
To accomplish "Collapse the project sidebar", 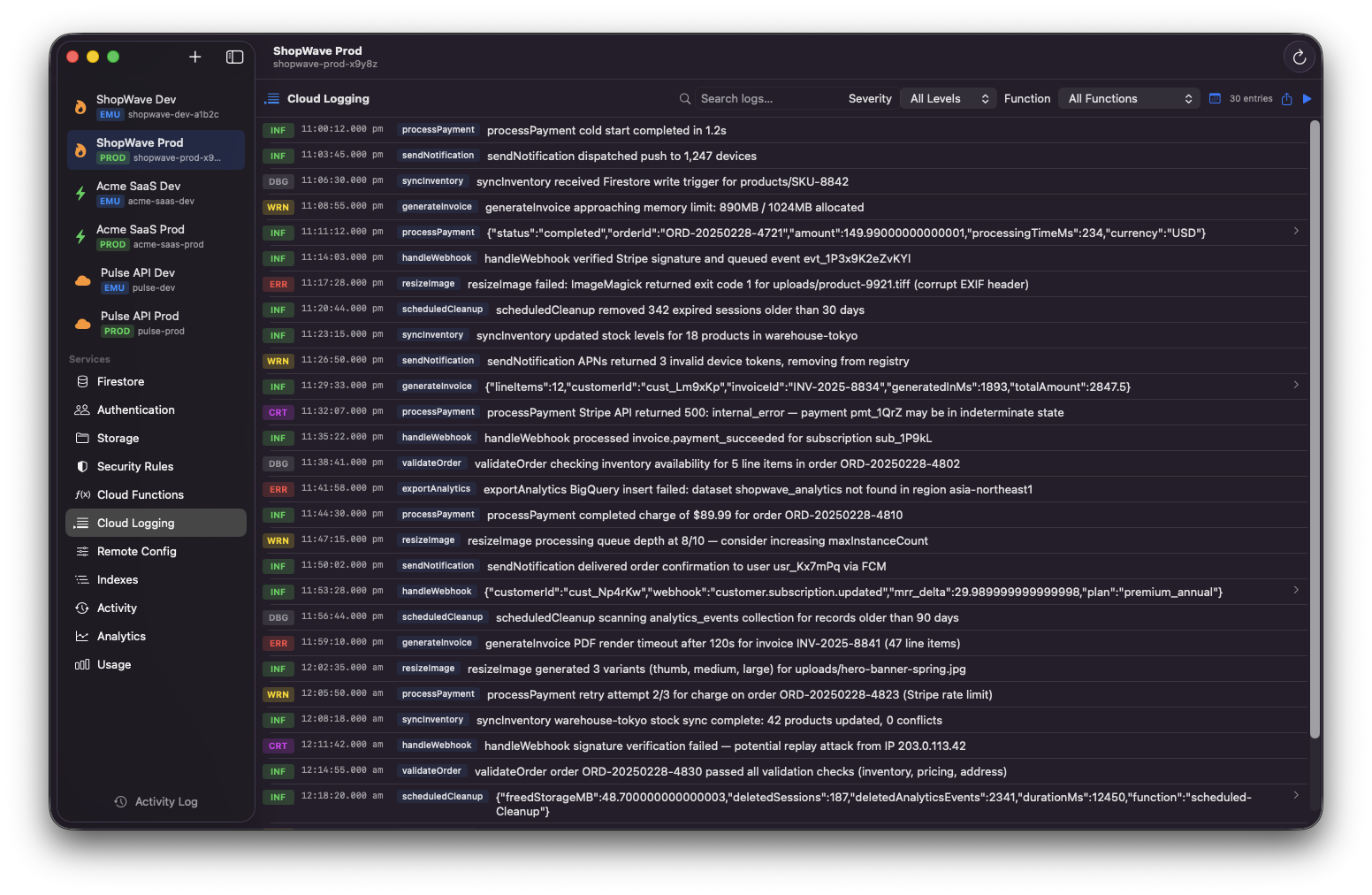I will (x=234, y=57).
